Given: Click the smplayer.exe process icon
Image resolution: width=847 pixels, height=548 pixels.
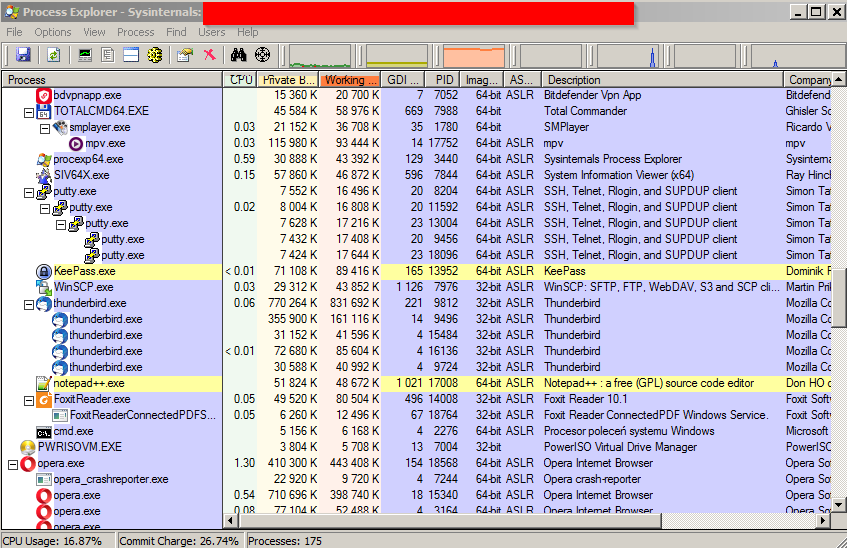Looking at the screenshot, I should [60, 128].
